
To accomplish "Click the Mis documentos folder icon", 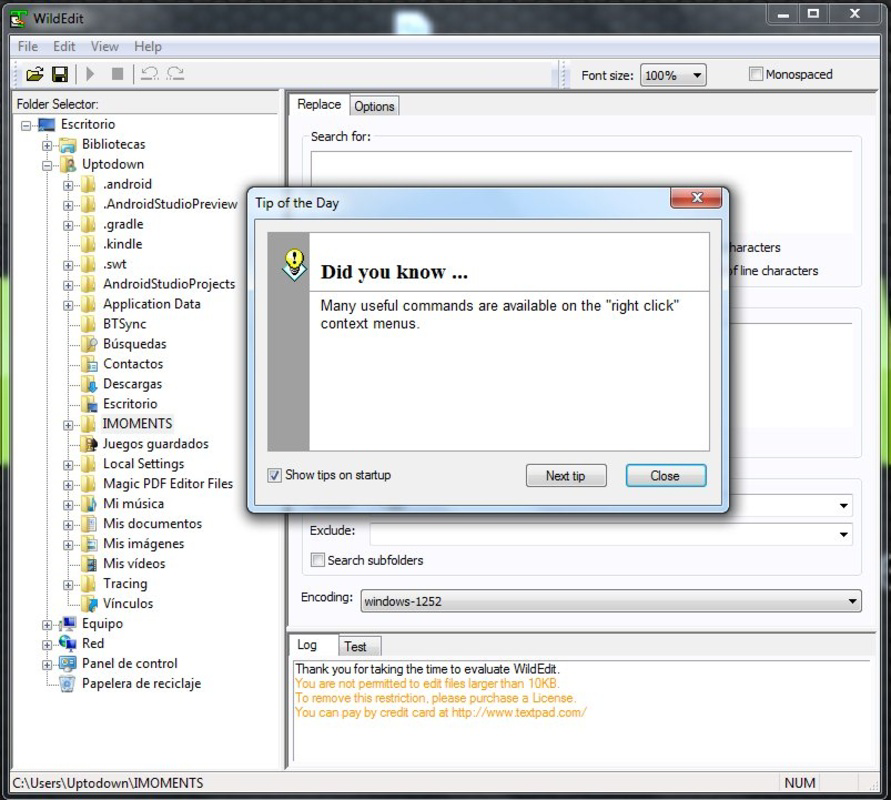I will coord(89,524).
